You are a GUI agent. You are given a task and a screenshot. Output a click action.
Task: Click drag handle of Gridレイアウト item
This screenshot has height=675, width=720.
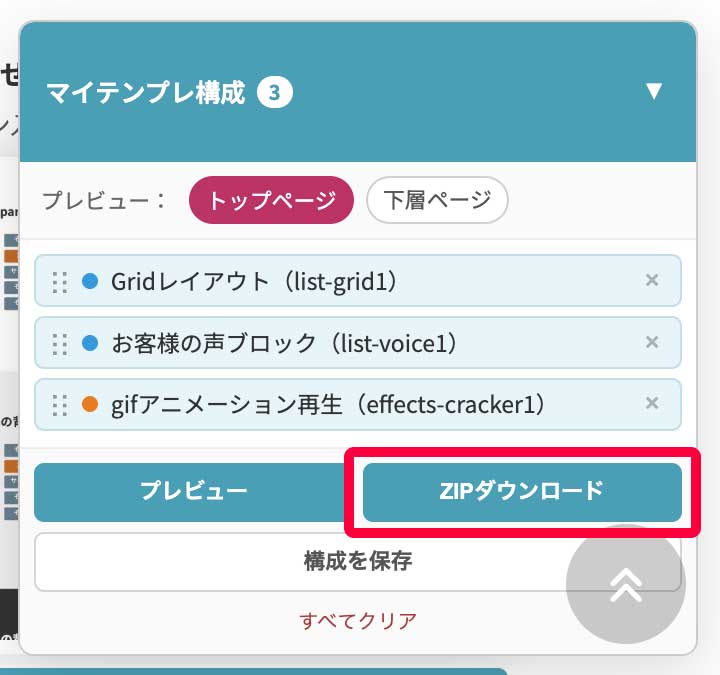tap(59, 281)
